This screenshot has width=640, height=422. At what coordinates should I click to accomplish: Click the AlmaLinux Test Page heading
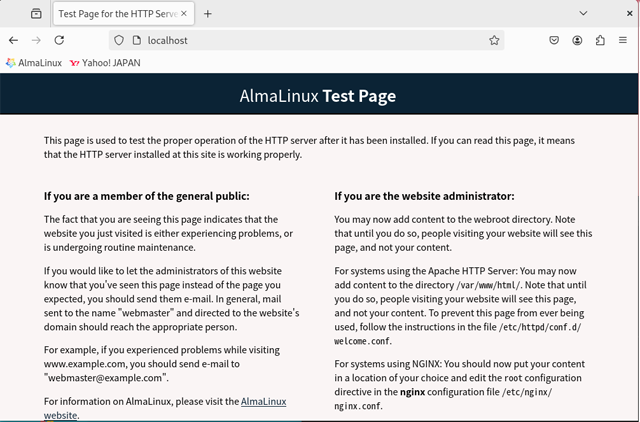(x=318, y=96)
